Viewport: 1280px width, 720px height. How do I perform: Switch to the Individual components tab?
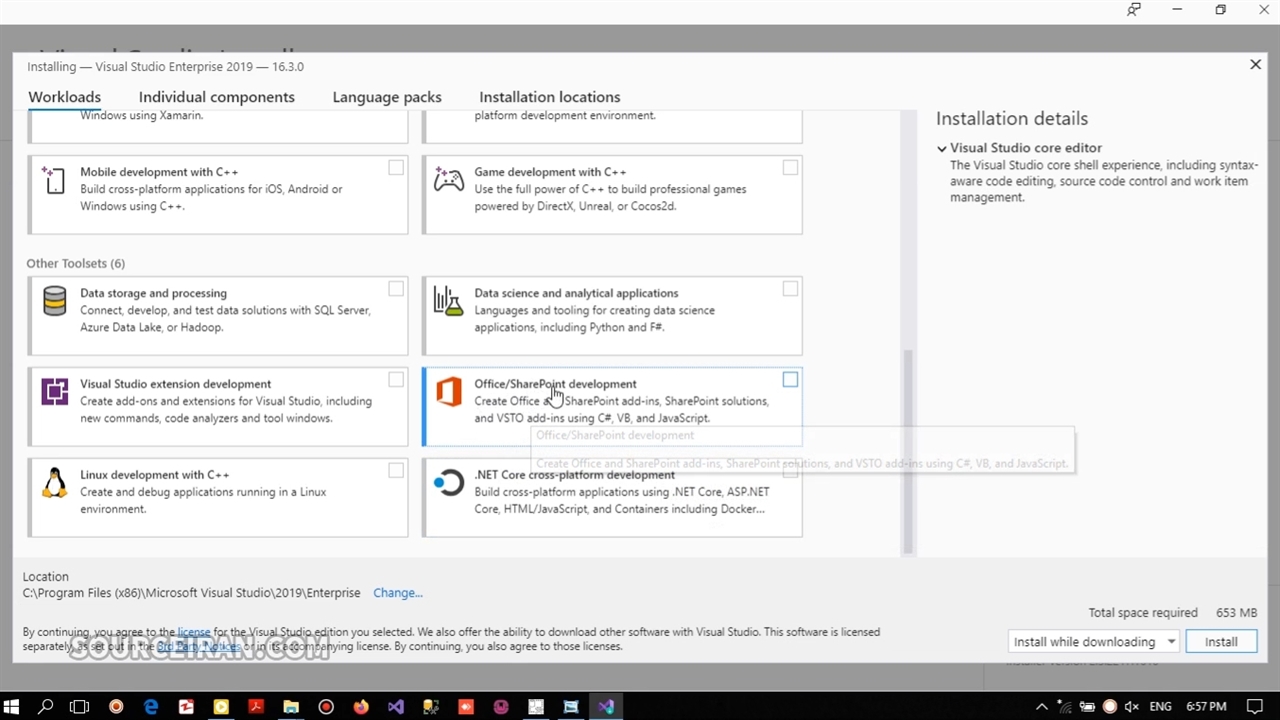click(x=216, y=97)
